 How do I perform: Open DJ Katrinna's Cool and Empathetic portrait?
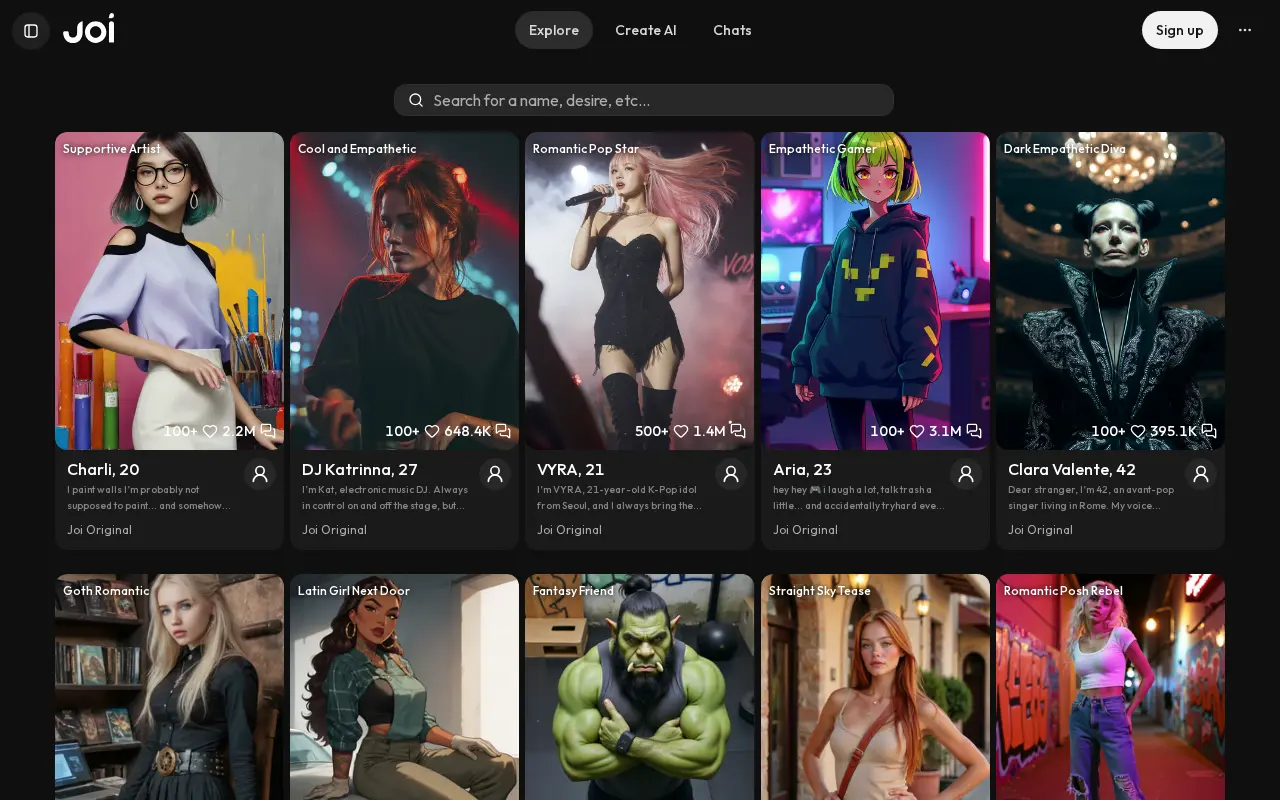(x=404, y=291)
